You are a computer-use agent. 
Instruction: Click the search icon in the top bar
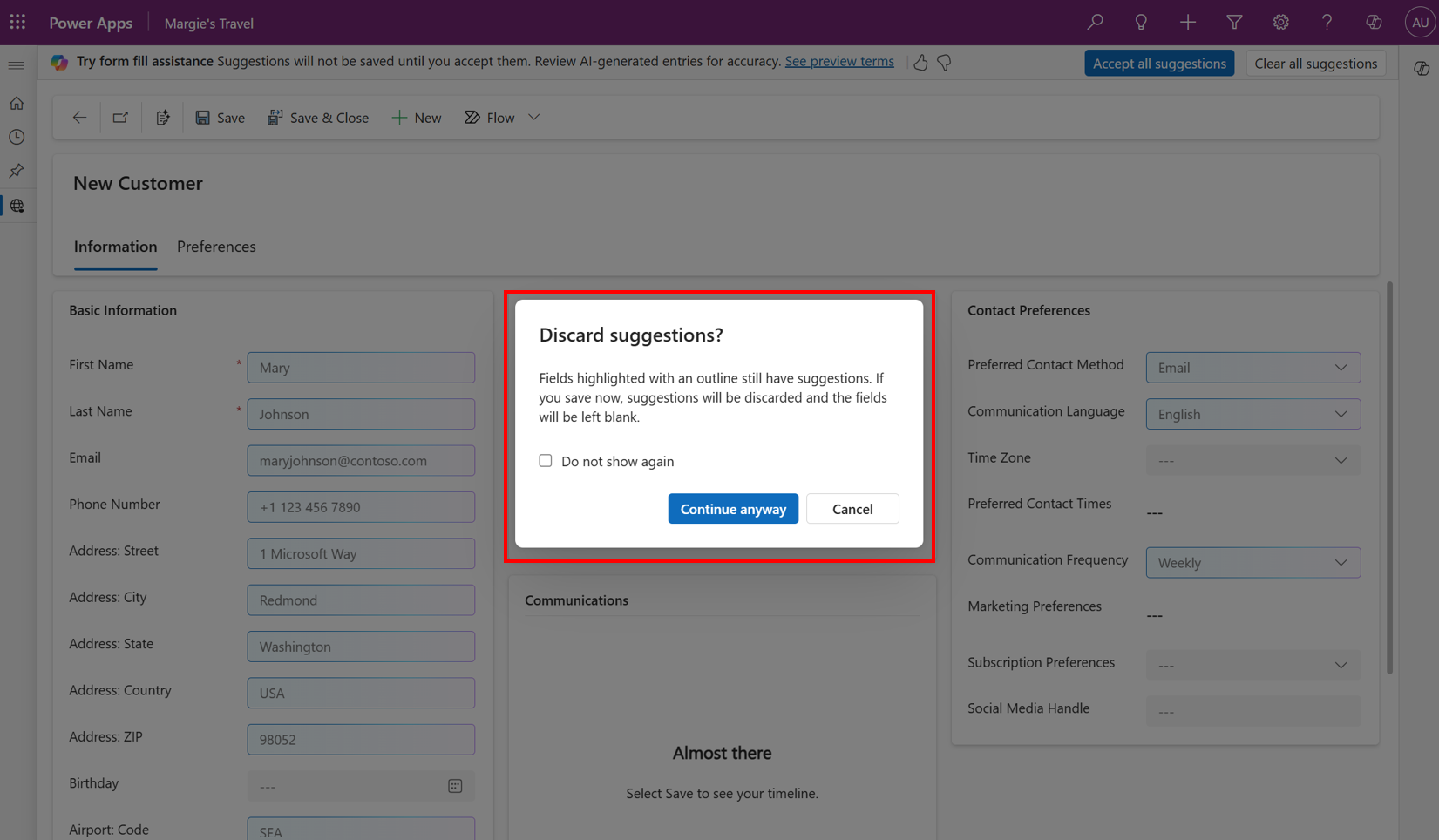(1095, 22)
